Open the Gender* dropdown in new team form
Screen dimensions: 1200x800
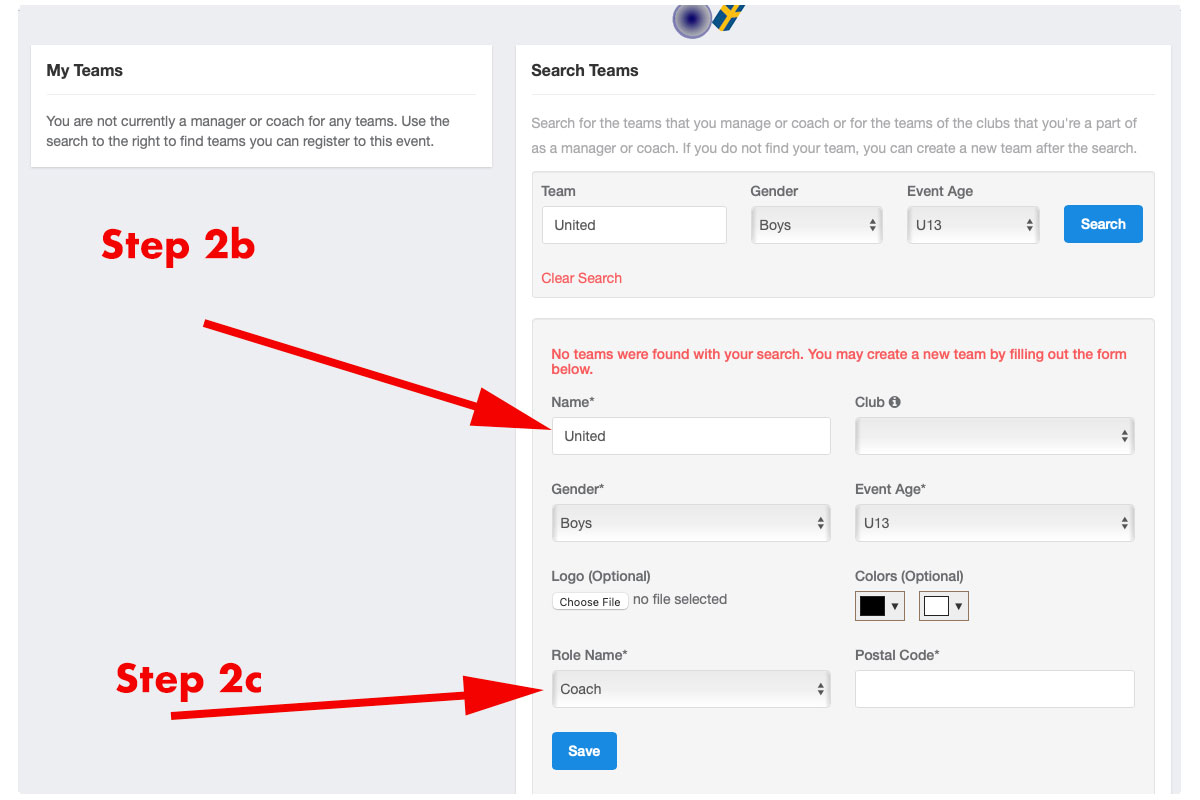click(x=691, y=523)
